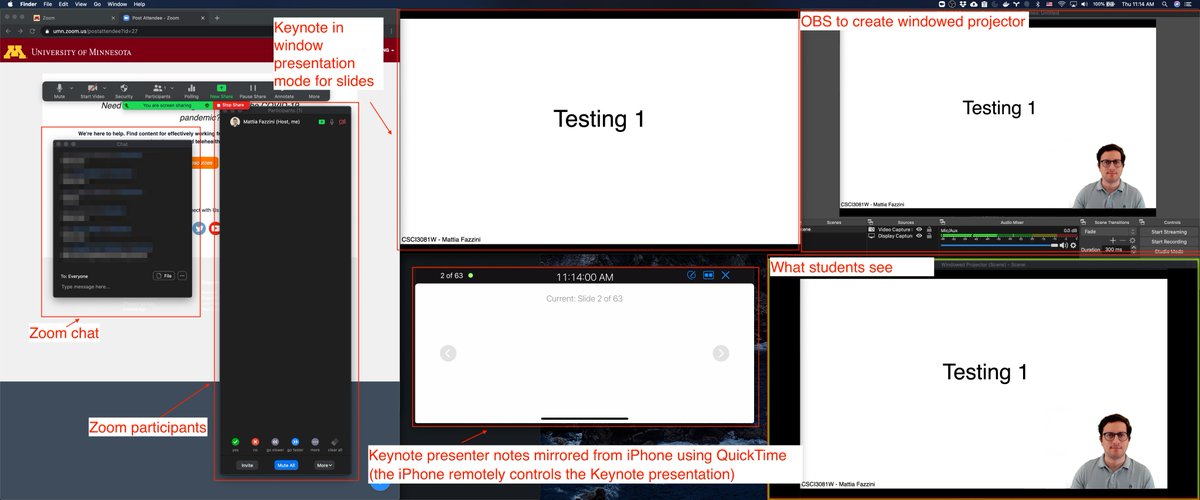Toggle lock on Display Capture source

[x=927, y=236]
